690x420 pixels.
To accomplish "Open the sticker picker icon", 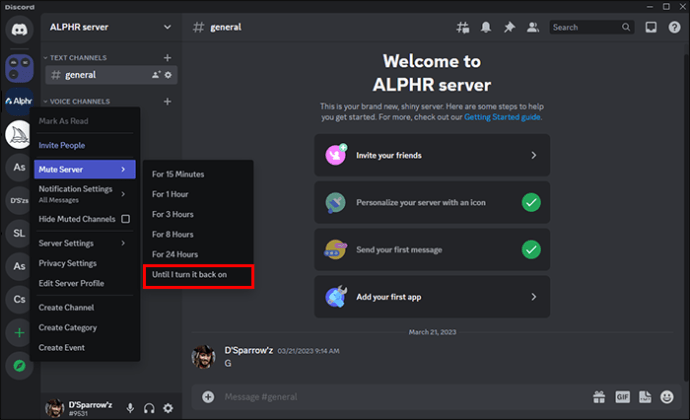I will (645, 397).
